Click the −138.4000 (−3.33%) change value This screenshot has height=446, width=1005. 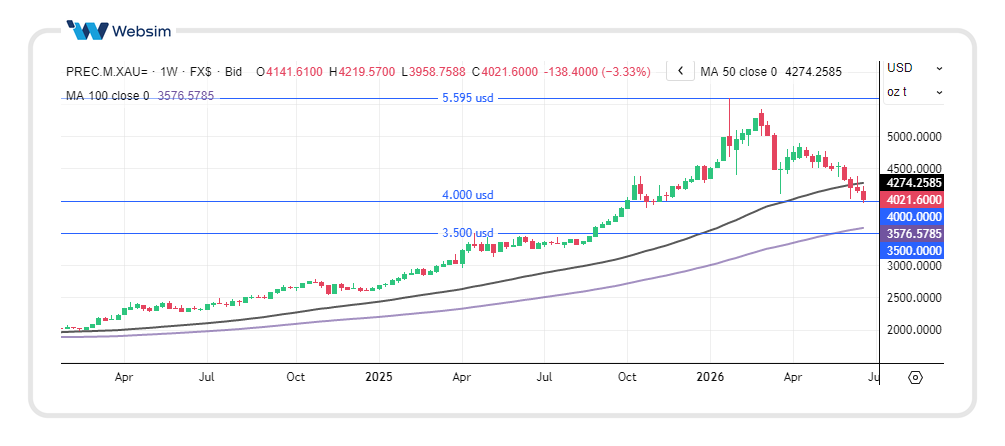[x=597, y=72]
